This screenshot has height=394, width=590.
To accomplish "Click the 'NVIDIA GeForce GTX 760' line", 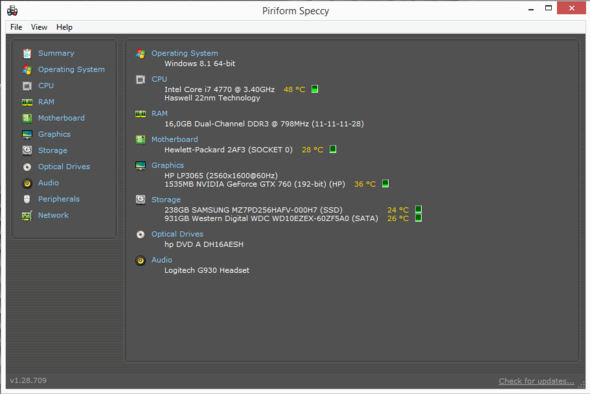I will (255, 184).
